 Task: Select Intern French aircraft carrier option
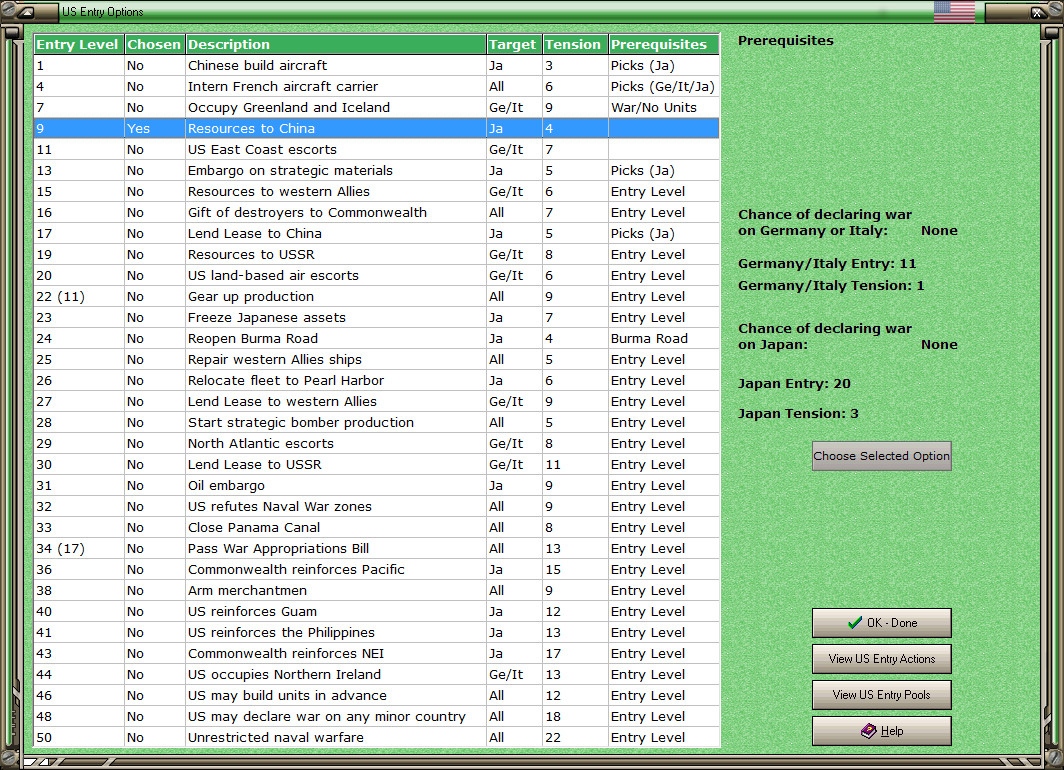(x=377, y=87)
